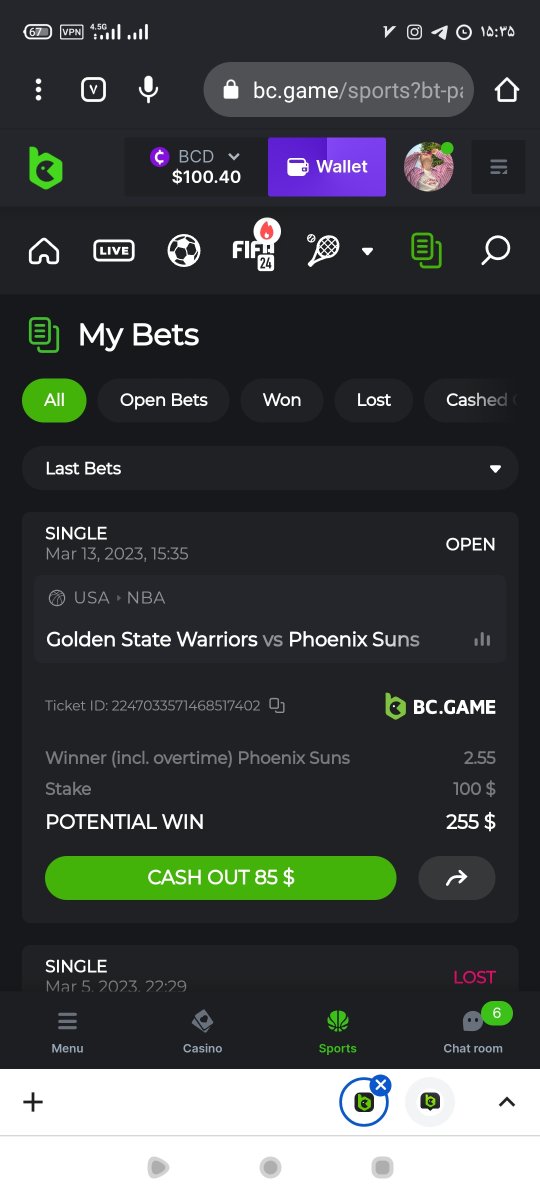
Task: Select the Open Bets filter
Action: pos(164,400)
